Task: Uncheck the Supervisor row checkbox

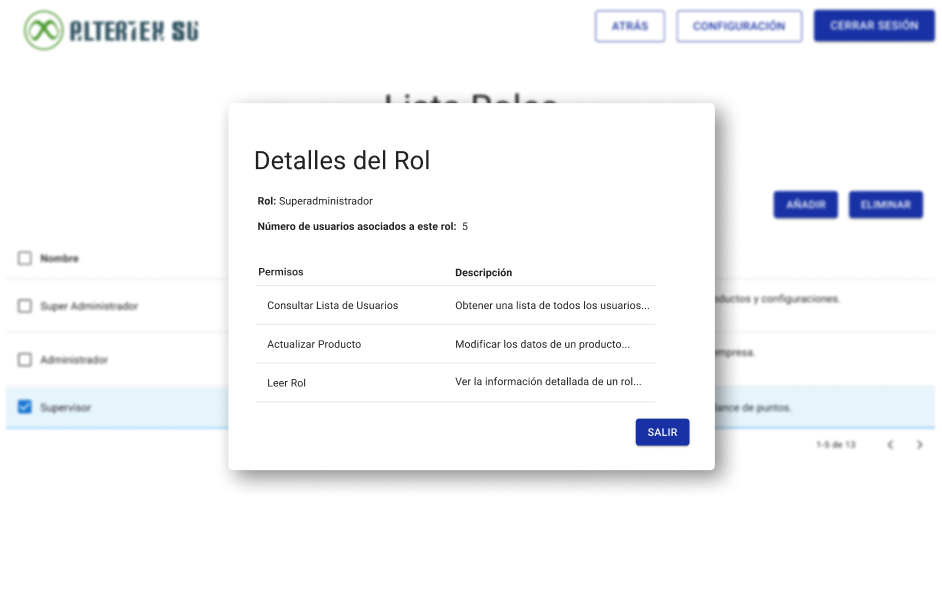Action: pyautogui.click(x=25, y=407)
